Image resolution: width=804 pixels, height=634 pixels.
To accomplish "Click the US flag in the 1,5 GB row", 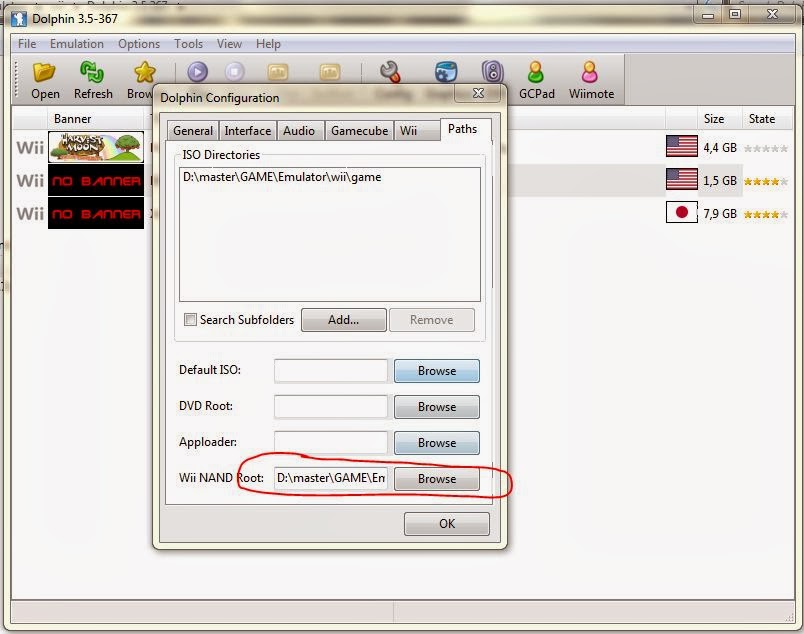I will (681, 180).
